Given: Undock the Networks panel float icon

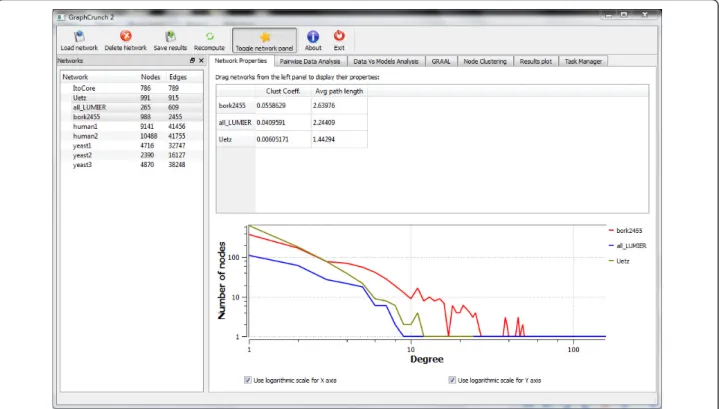Looking at the screenshot, I should coord(192,61).
